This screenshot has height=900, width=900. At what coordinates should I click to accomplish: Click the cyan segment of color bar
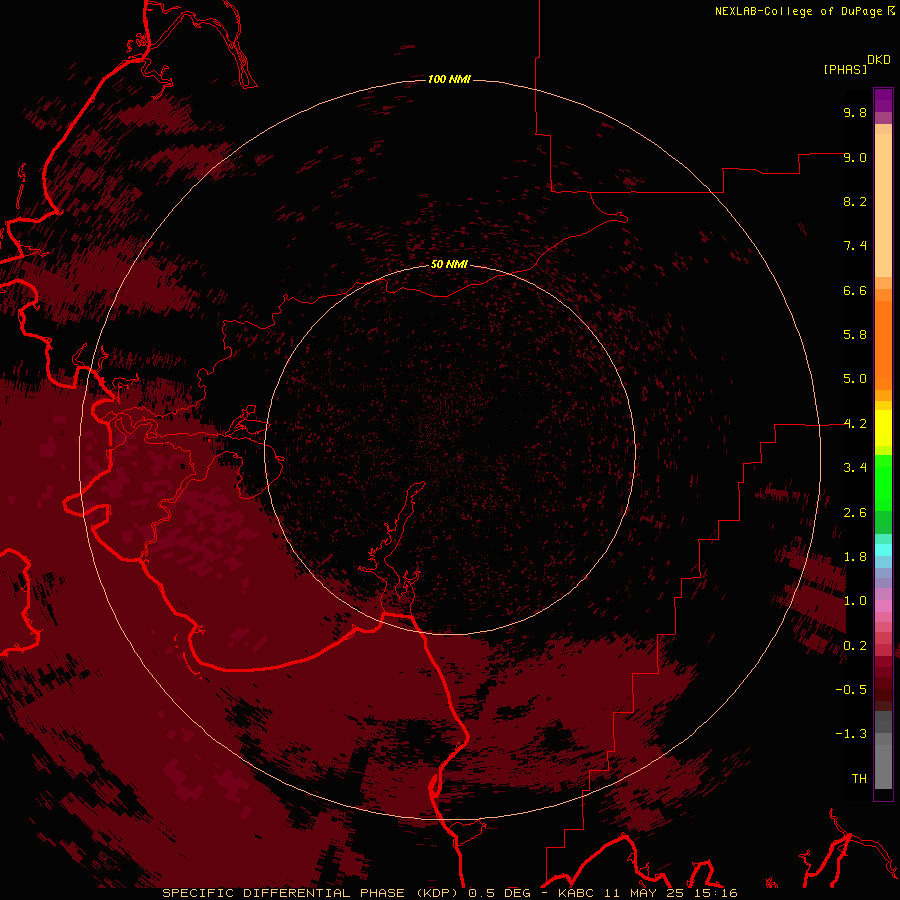883,550
